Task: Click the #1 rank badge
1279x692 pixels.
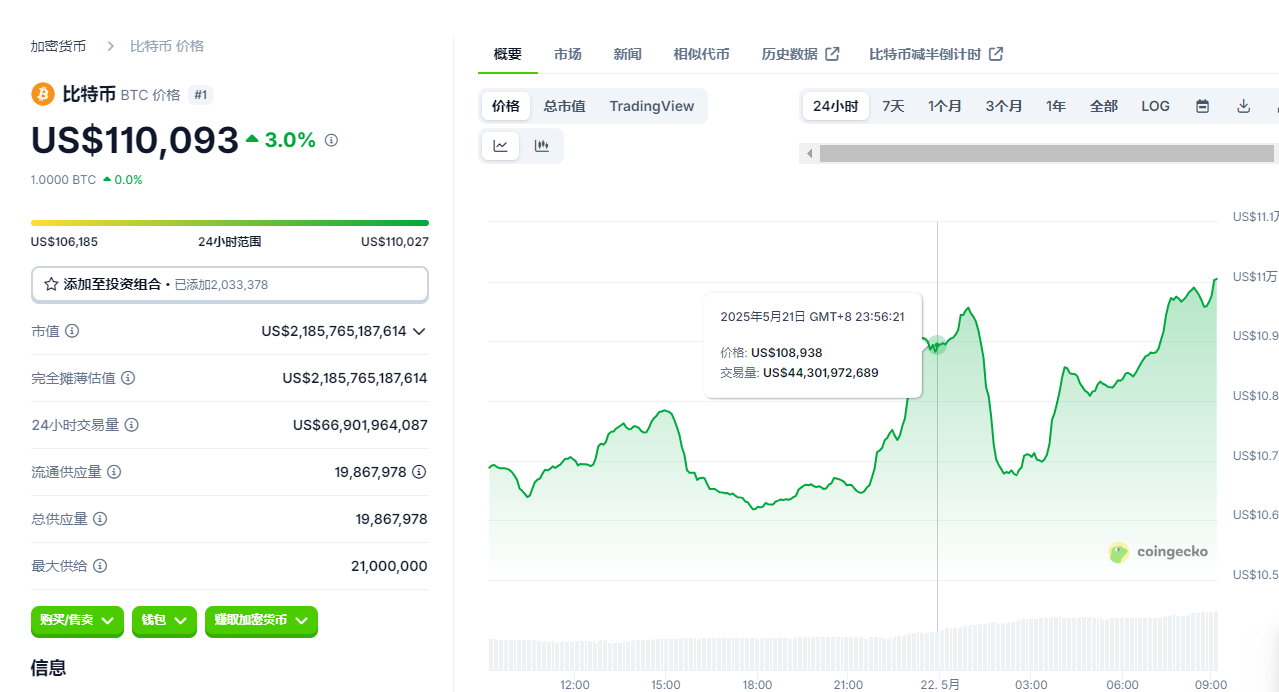Action: click(201, 95)
